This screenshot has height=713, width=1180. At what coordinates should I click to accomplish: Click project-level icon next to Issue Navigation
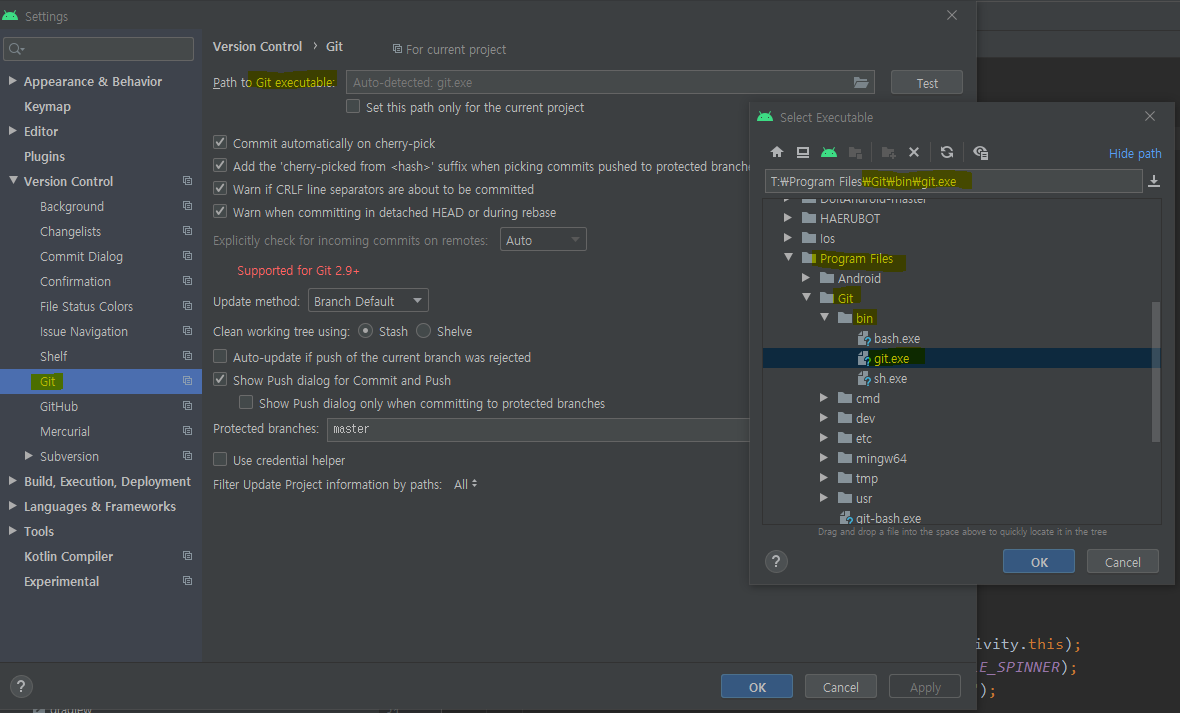(187, 331)
